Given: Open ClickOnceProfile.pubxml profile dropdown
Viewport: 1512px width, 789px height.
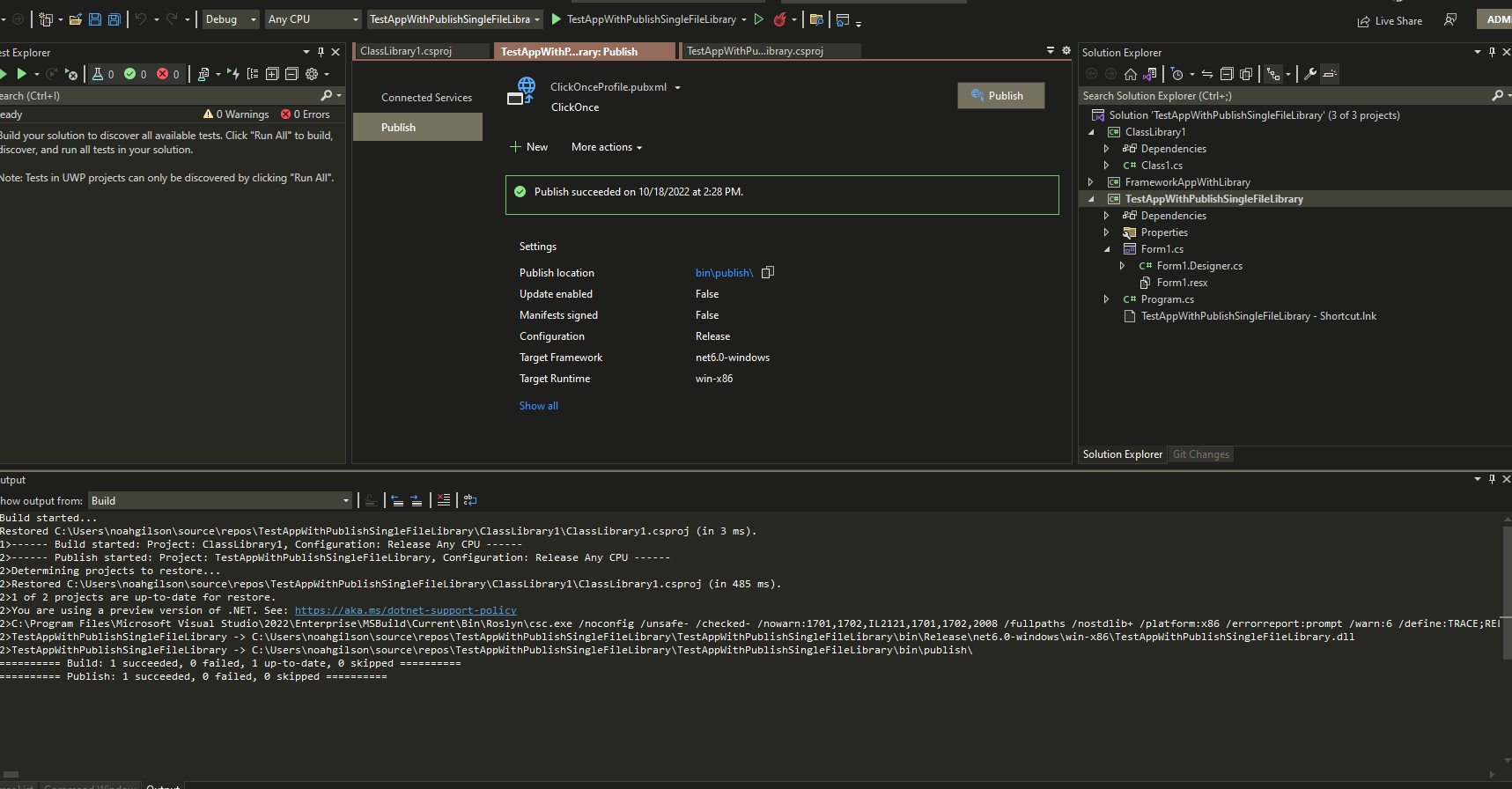Looking at the screenshot, I should (x=677, y=87).
